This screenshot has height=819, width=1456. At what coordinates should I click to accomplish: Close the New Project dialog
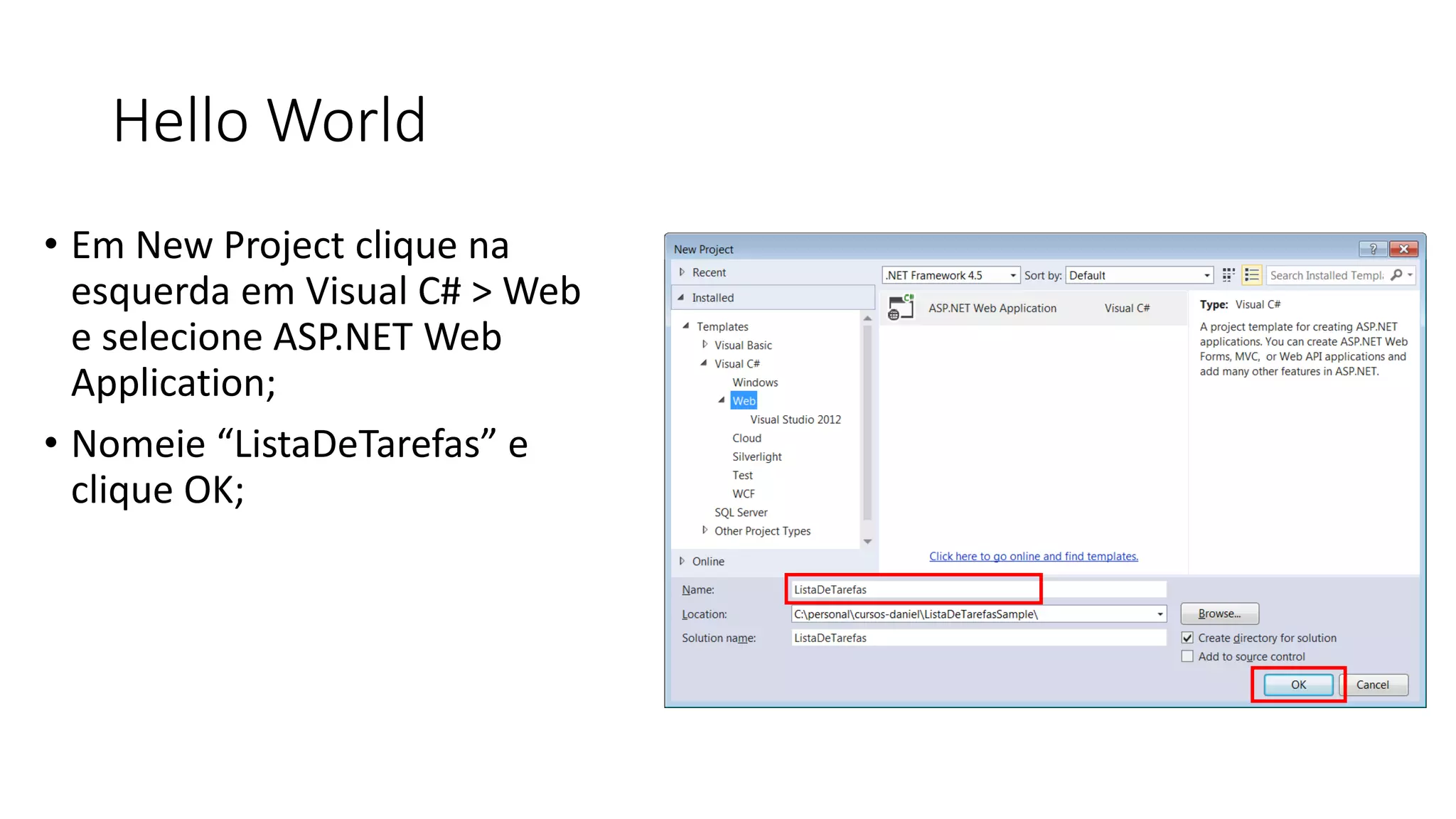coord(1403,249)
